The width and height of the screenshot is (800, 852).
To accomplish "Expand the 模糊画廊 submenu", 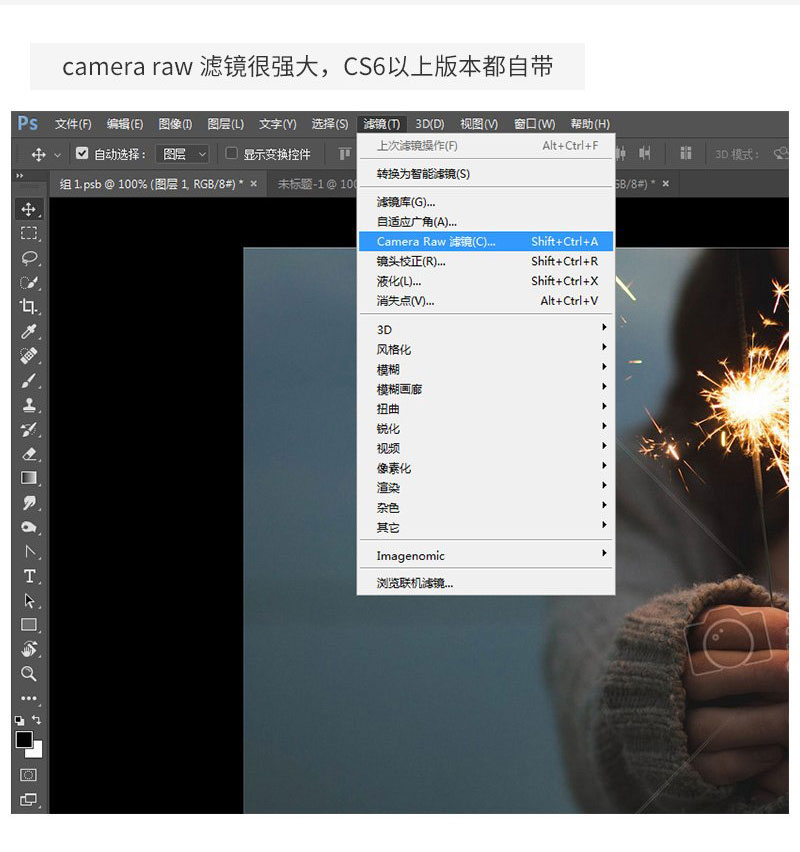I will tap(486, 389).
